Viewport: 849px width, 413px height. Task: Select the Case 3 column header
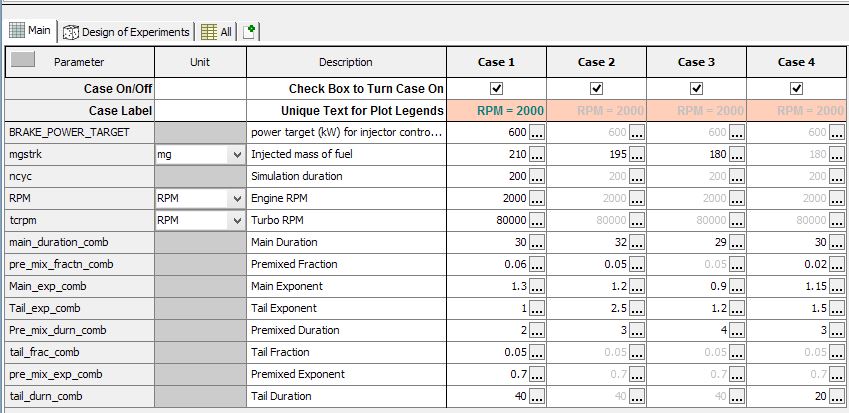(696, 62)
